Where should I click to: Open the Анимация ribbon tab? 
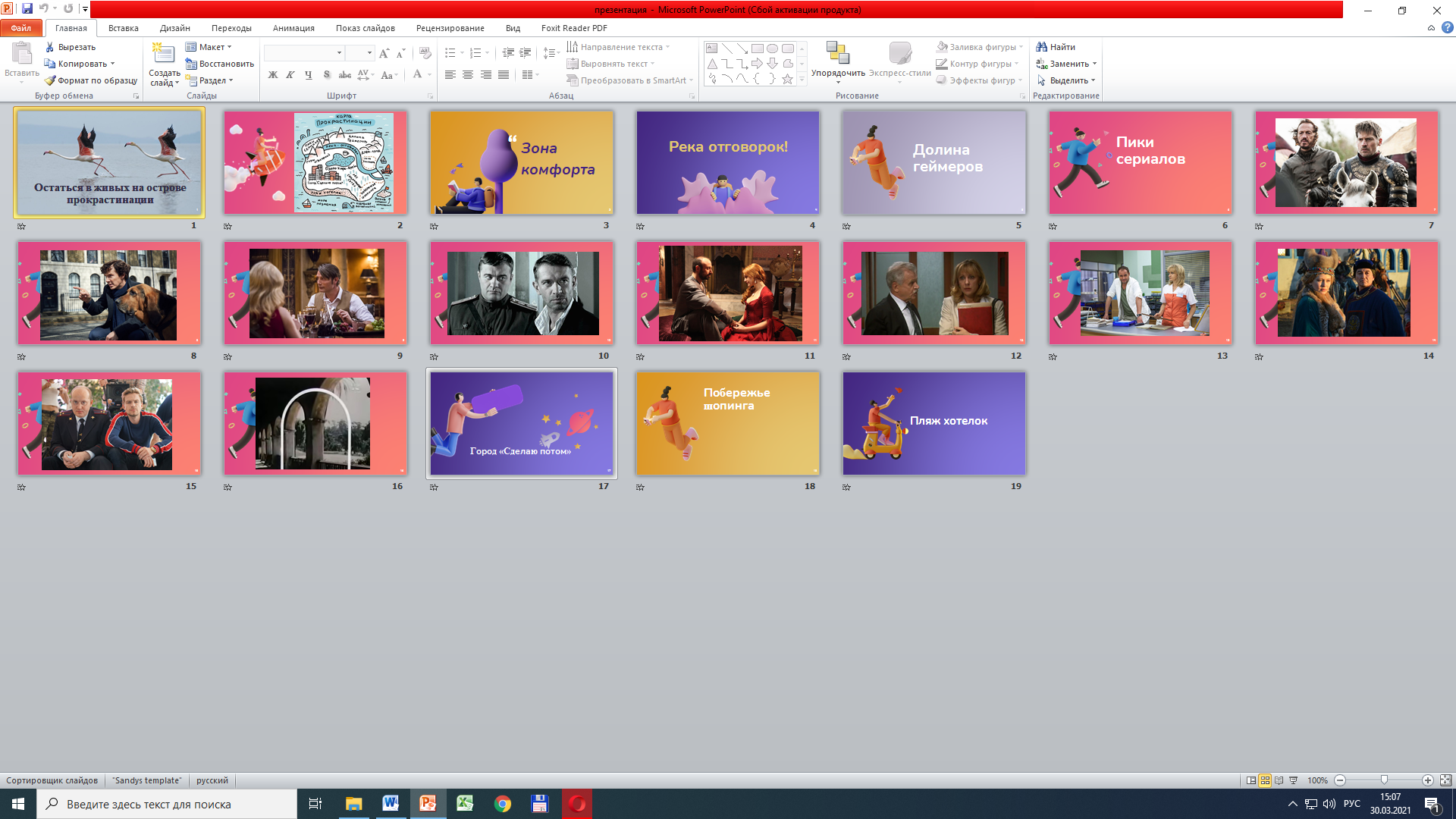pos(293,28)
